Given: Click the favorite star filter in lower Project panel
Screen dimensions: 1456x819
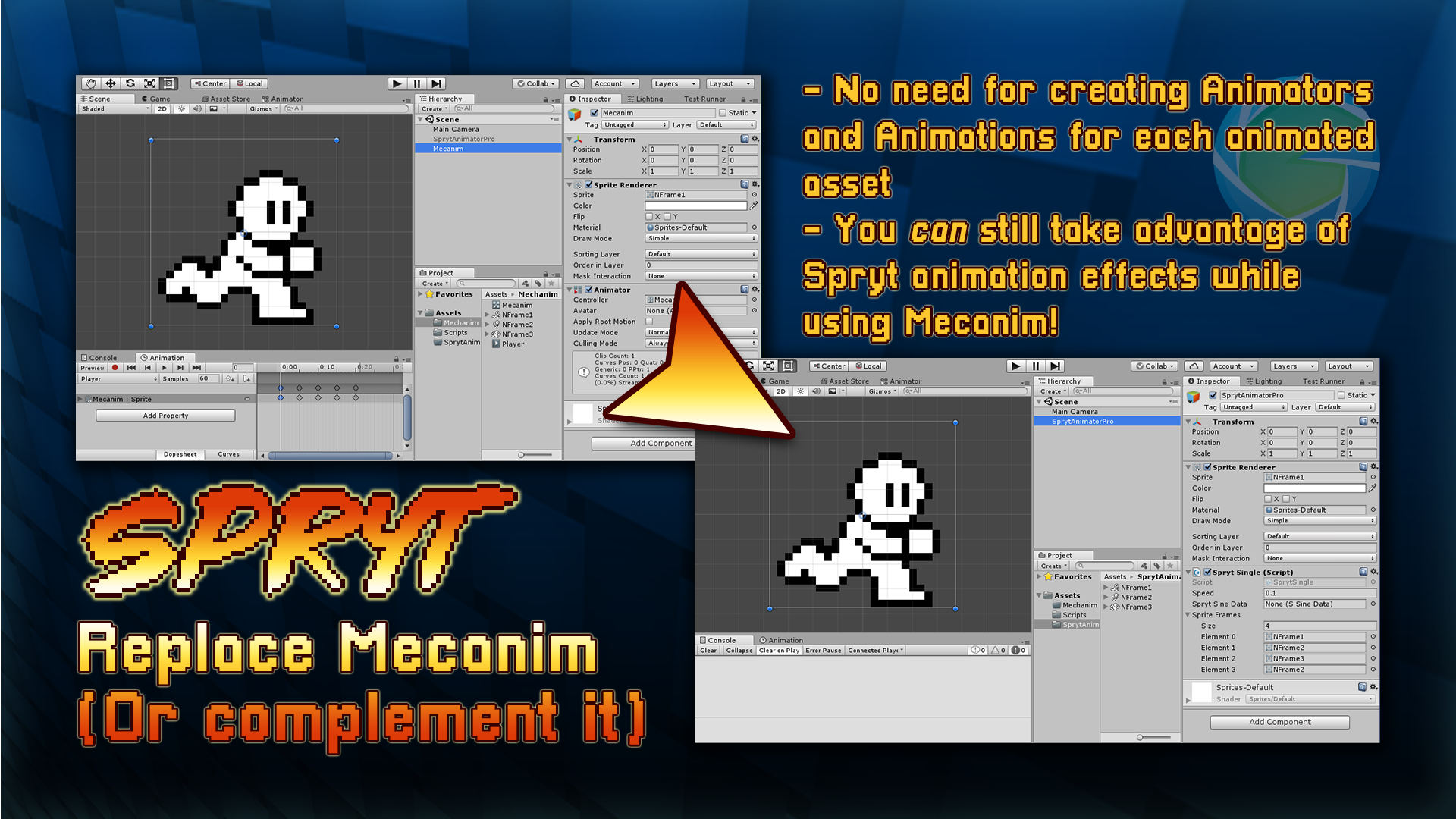Looking at the screenshot, I should (x=1170, y=566).
